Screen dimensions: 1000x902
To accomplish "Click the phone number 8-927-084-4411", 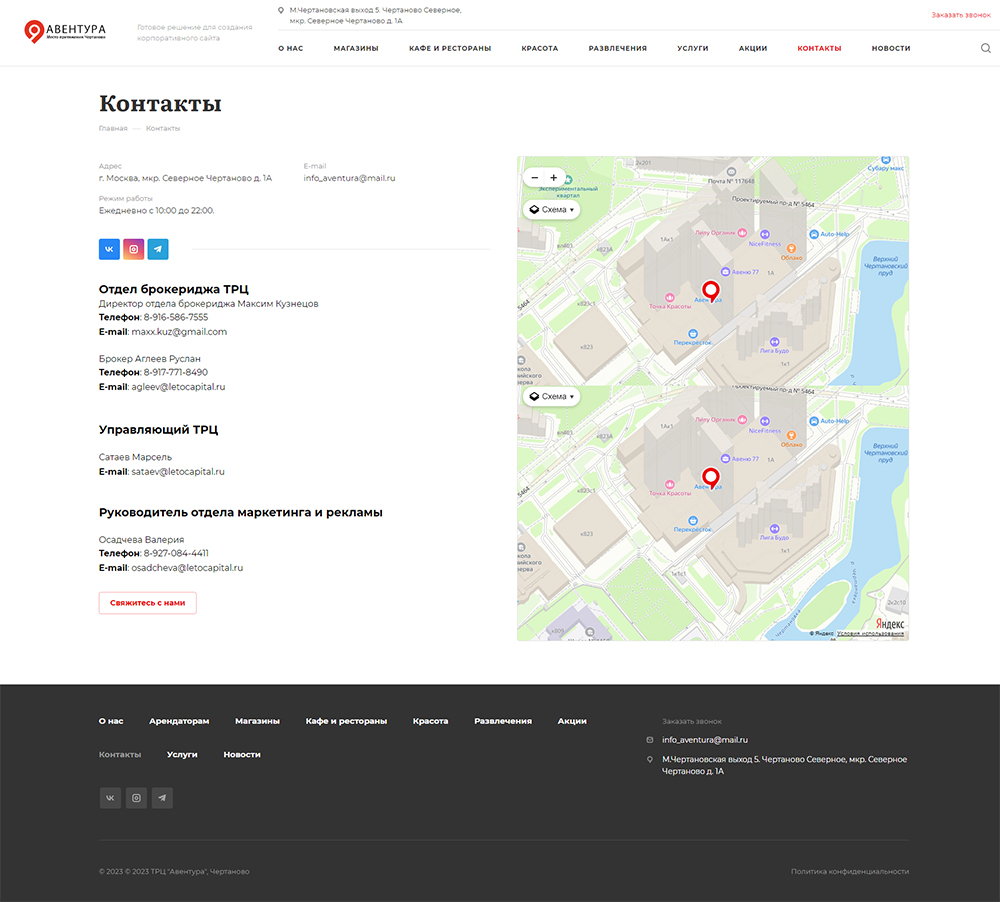I will pos(176,553).
